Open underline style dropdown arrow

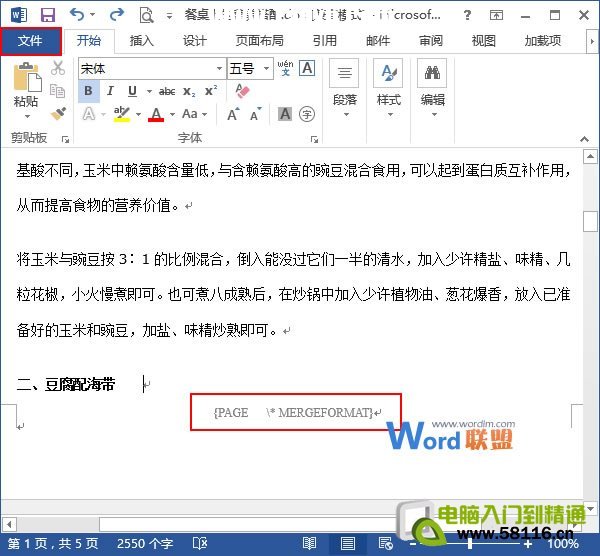(x=149, y=91)
